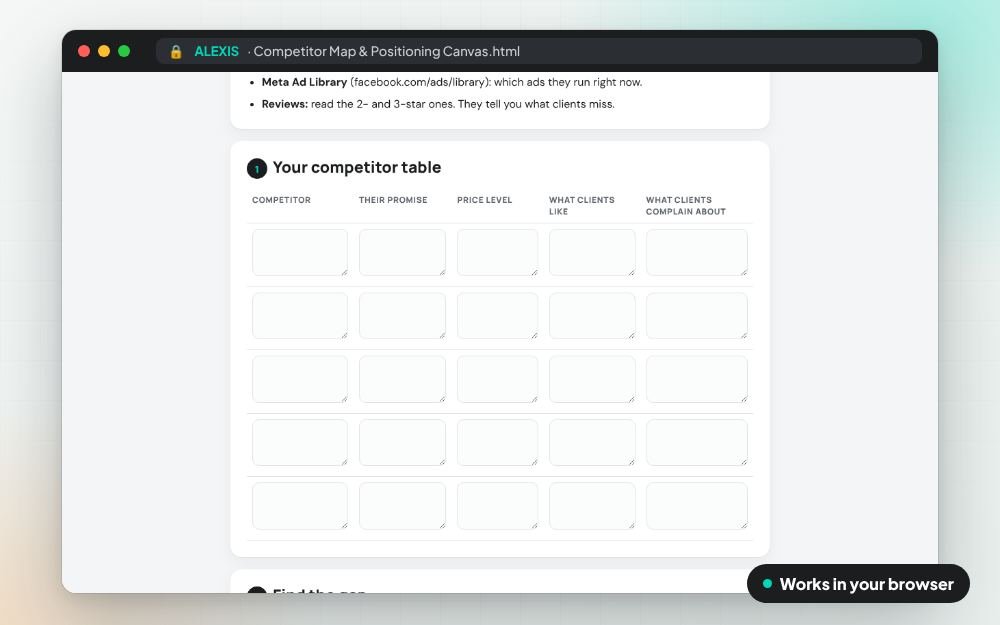Click the COMPETITOR column header
This screenshot has width=1000, height=625.
(281, 200)
